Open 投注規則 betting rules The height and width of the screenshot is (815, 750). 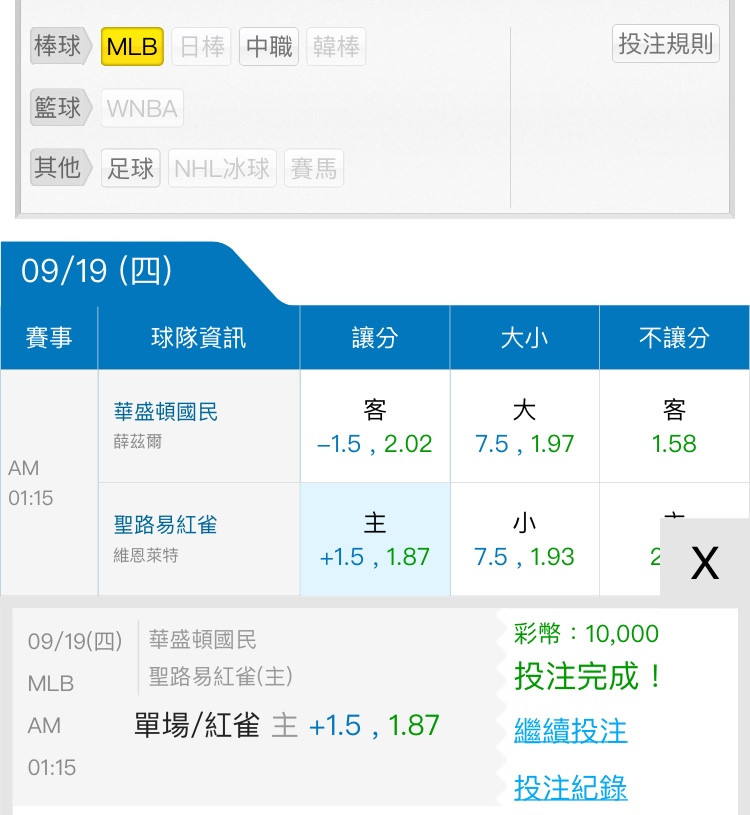665,44
